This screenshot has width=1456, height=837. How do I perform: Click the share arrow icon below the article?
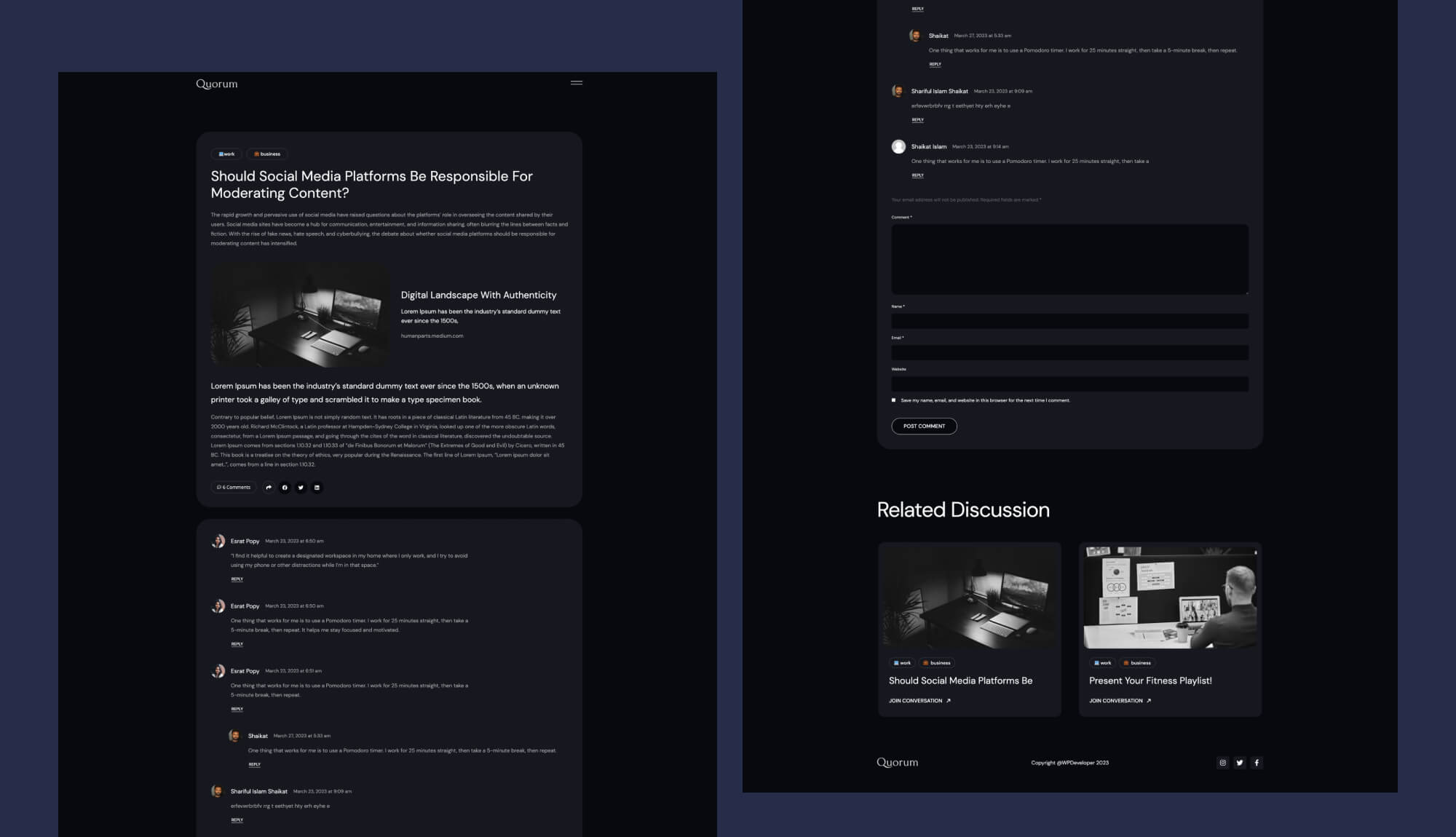[269, 488]
